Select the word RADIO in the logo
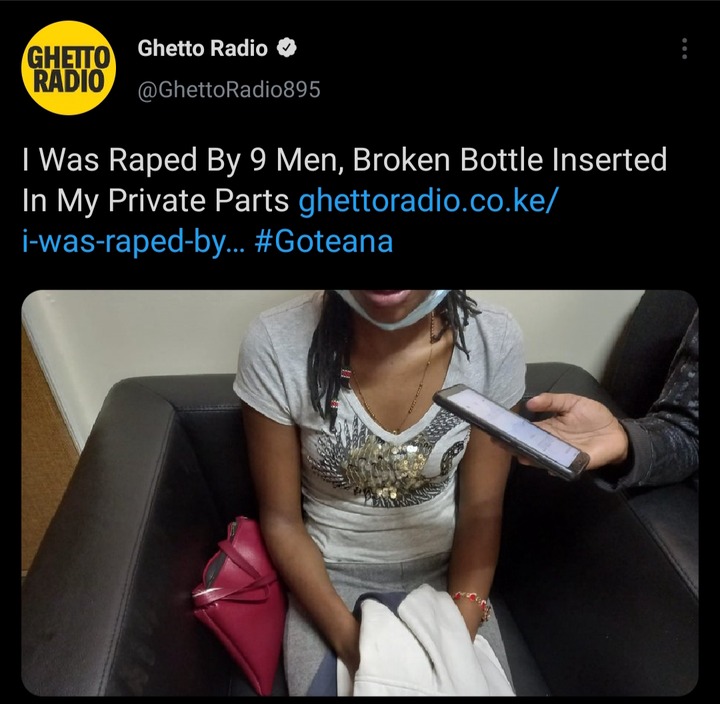Image resolution: width=720 pixels, height=704 pixels. (68, 81)
